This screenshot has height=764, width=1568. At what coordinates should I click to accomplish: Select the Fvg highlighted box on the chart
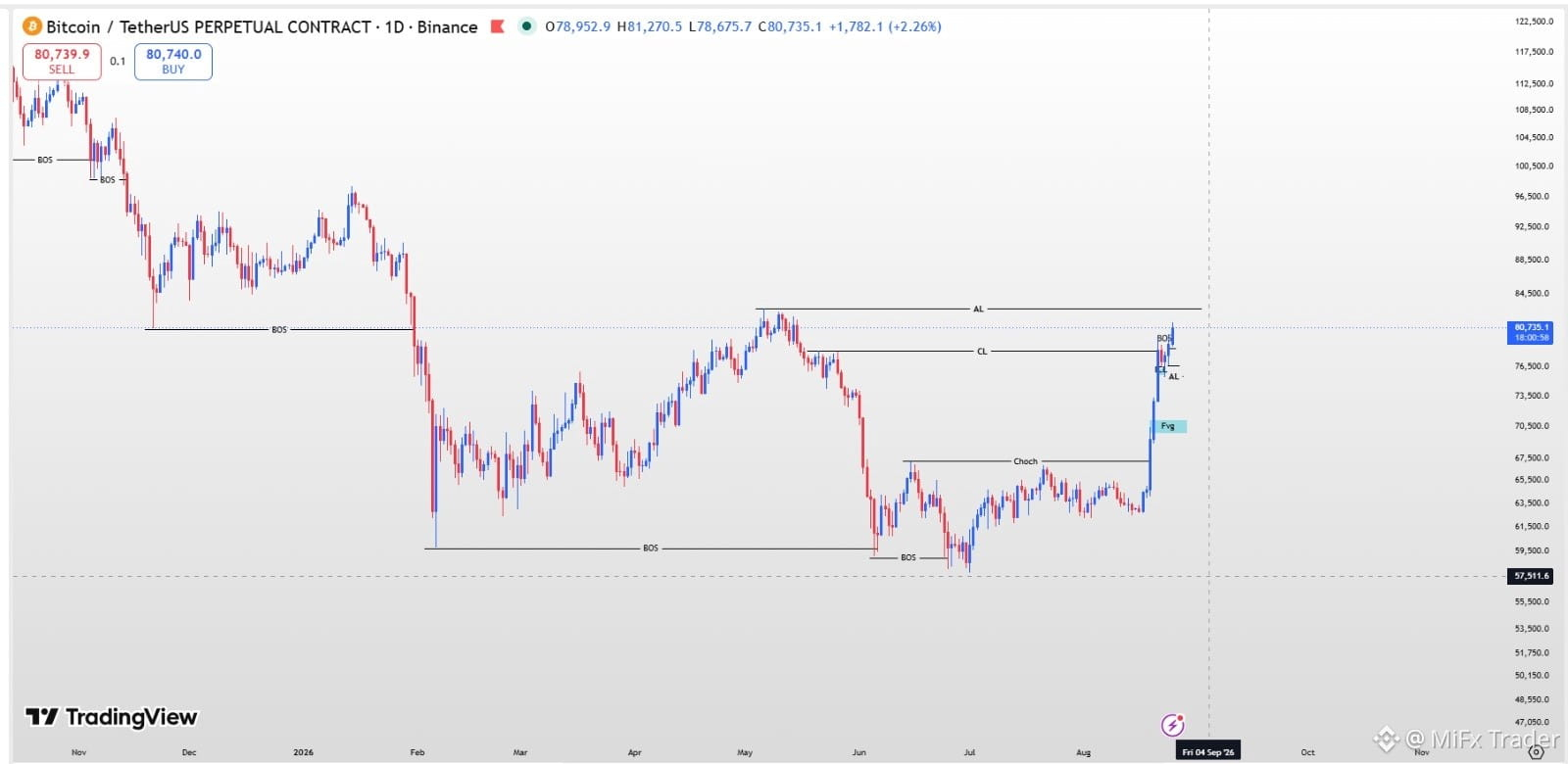point(1168,426)
